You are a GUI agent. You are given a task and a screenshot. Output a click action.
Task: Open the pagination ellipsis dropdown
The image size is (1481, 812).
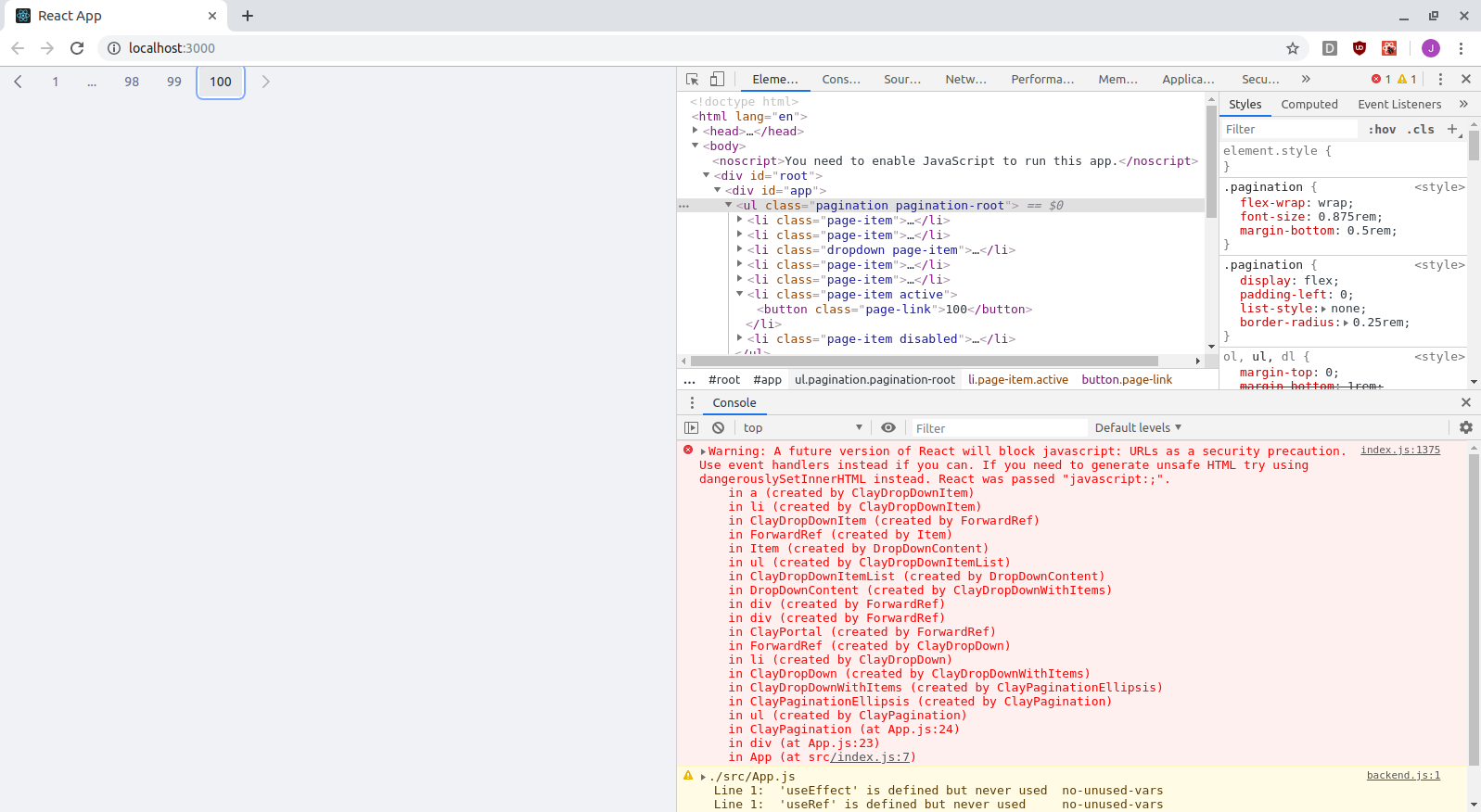92,82
